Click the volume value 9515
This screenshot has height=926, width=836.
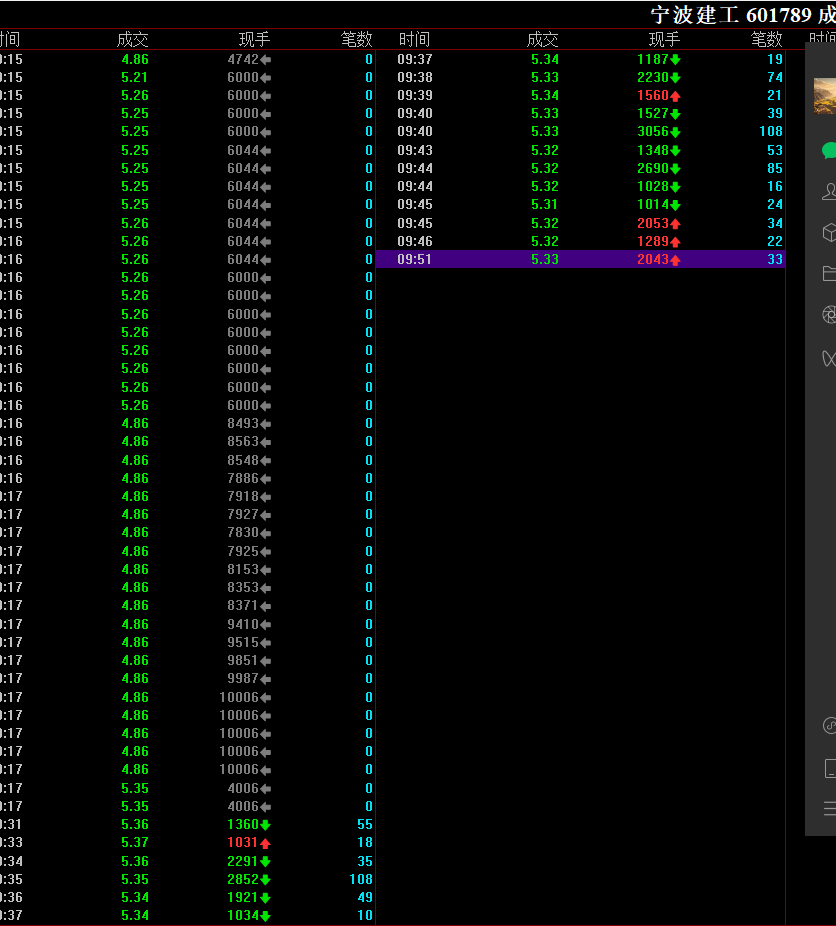point(243,642)
